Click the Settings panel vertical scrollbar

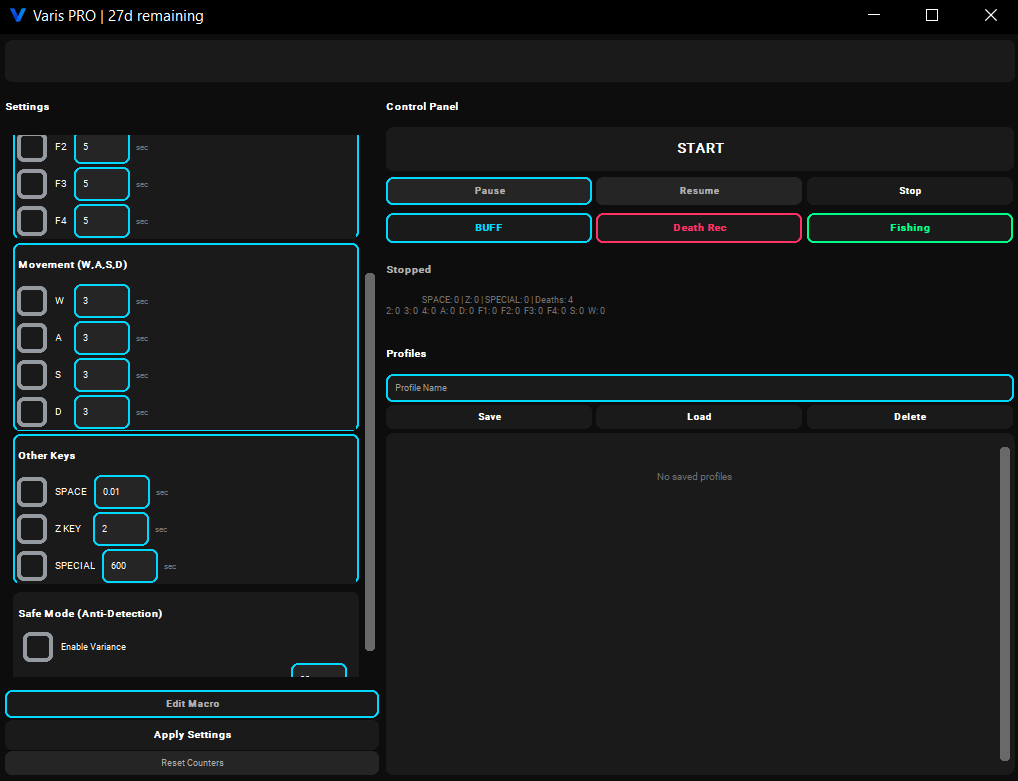click(370, 460)
